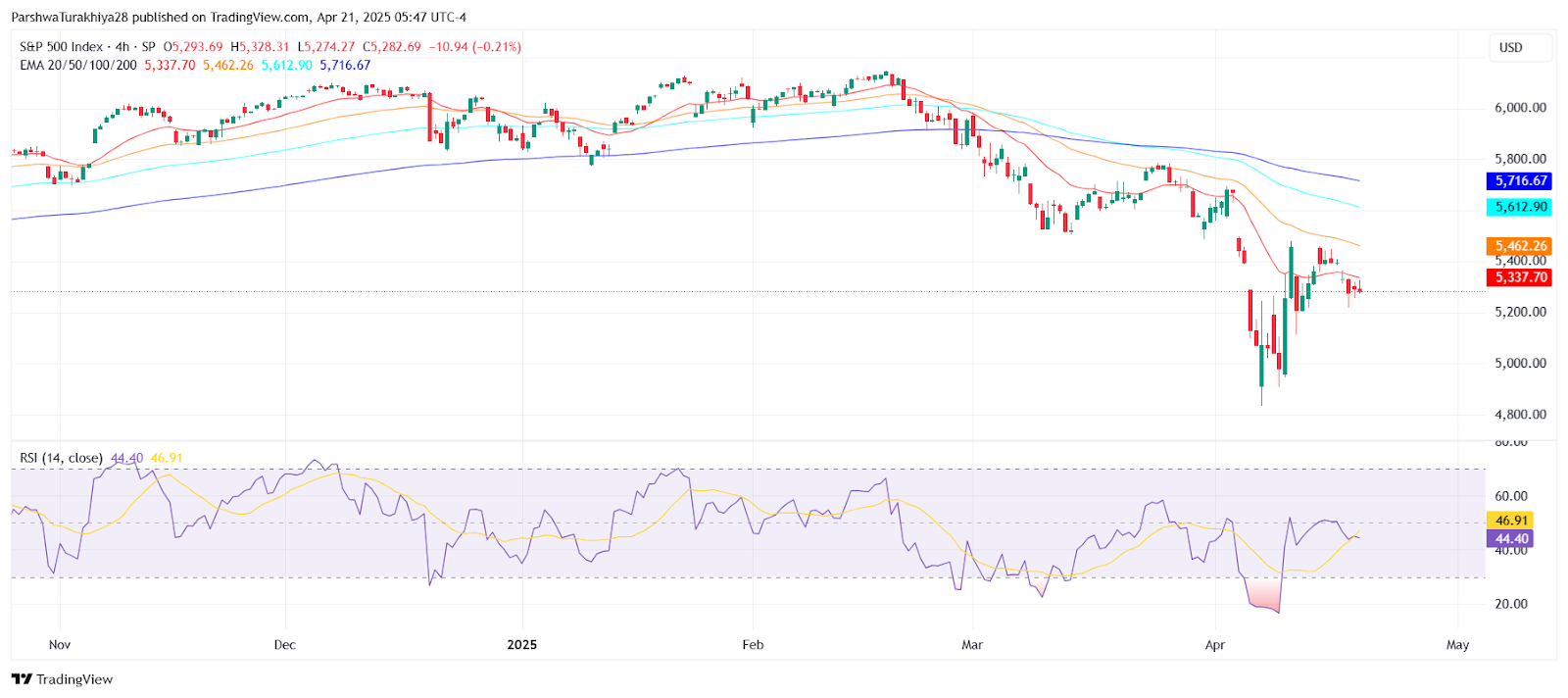
Task: Click the 5,200.00 price scale label
Action: tap(1520, 312)
